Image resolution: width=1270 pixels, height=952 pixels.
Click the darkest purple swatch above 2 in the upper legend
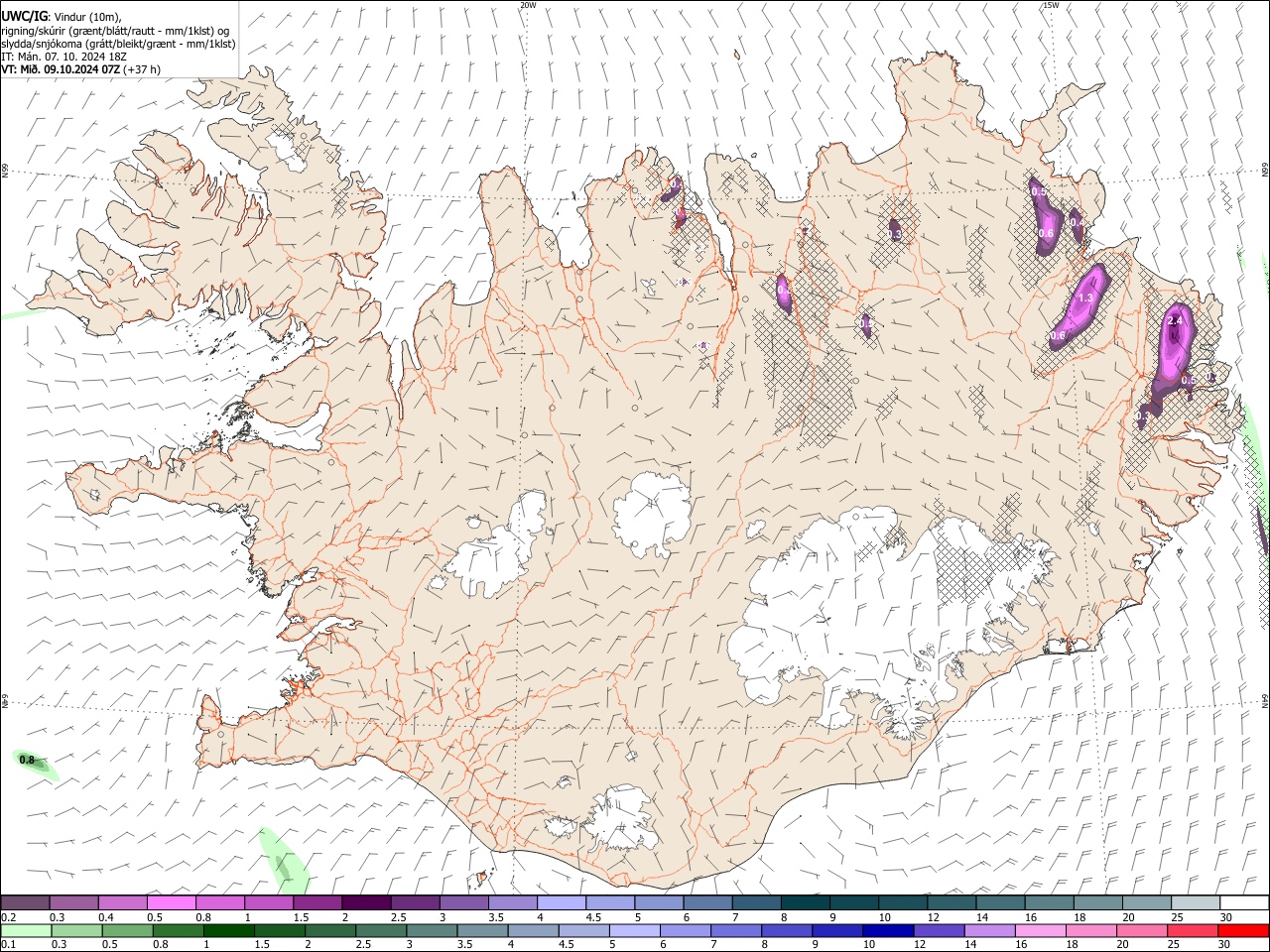[366, 903]
